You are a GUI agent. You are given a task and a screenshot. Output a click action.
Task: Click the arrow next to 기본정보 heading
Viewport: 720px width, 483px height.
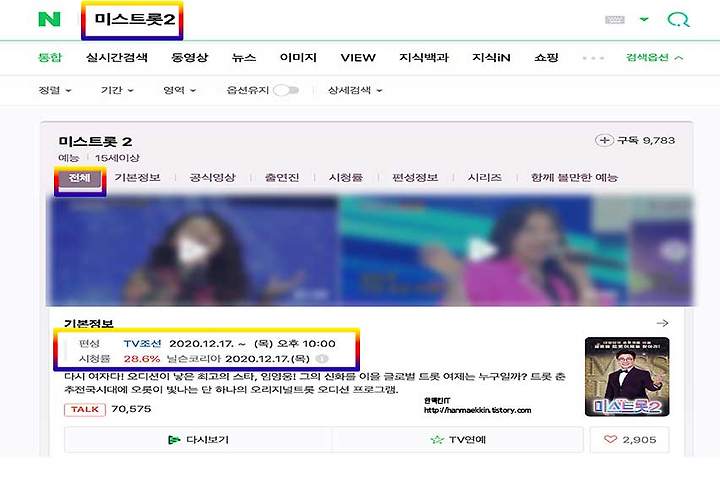click(662, 323)
